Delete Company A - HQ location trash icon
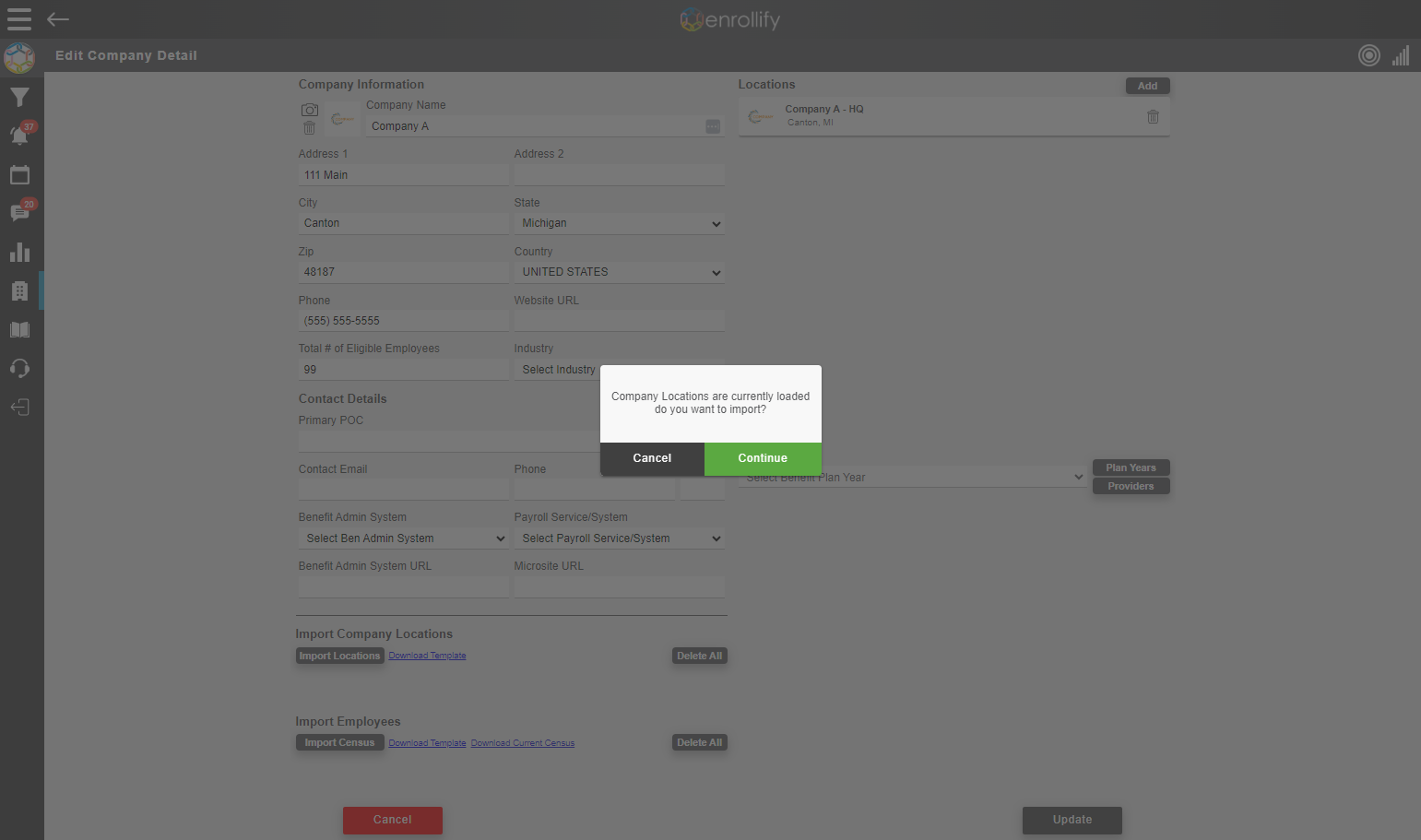Screen dimensions: 1421x840 (x=1153, y=116)
